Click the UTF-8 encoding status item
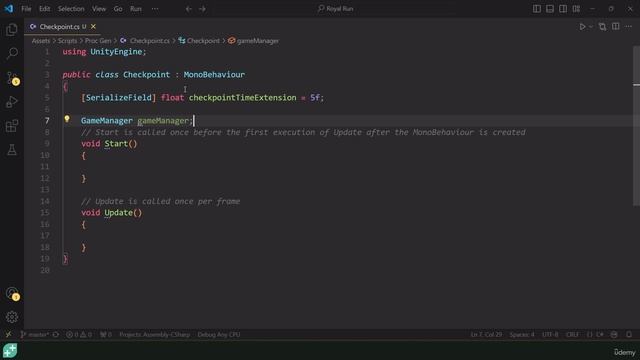The width and height of the screenshot is (640, 360). coord(550,335)
